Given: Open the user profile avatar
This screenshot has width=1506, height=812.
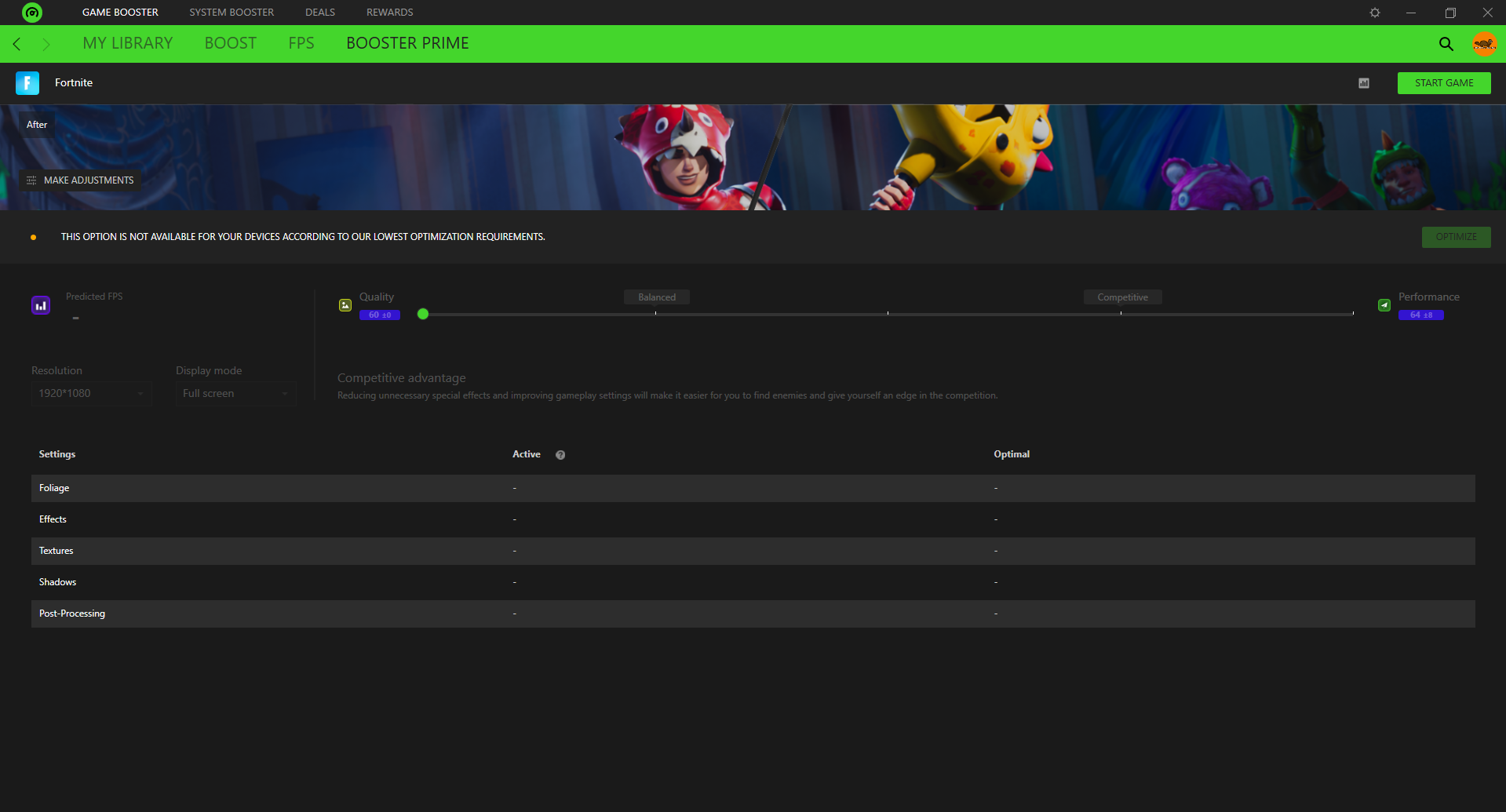Looking at the screenshot, I should click(x=1484, y=44).
